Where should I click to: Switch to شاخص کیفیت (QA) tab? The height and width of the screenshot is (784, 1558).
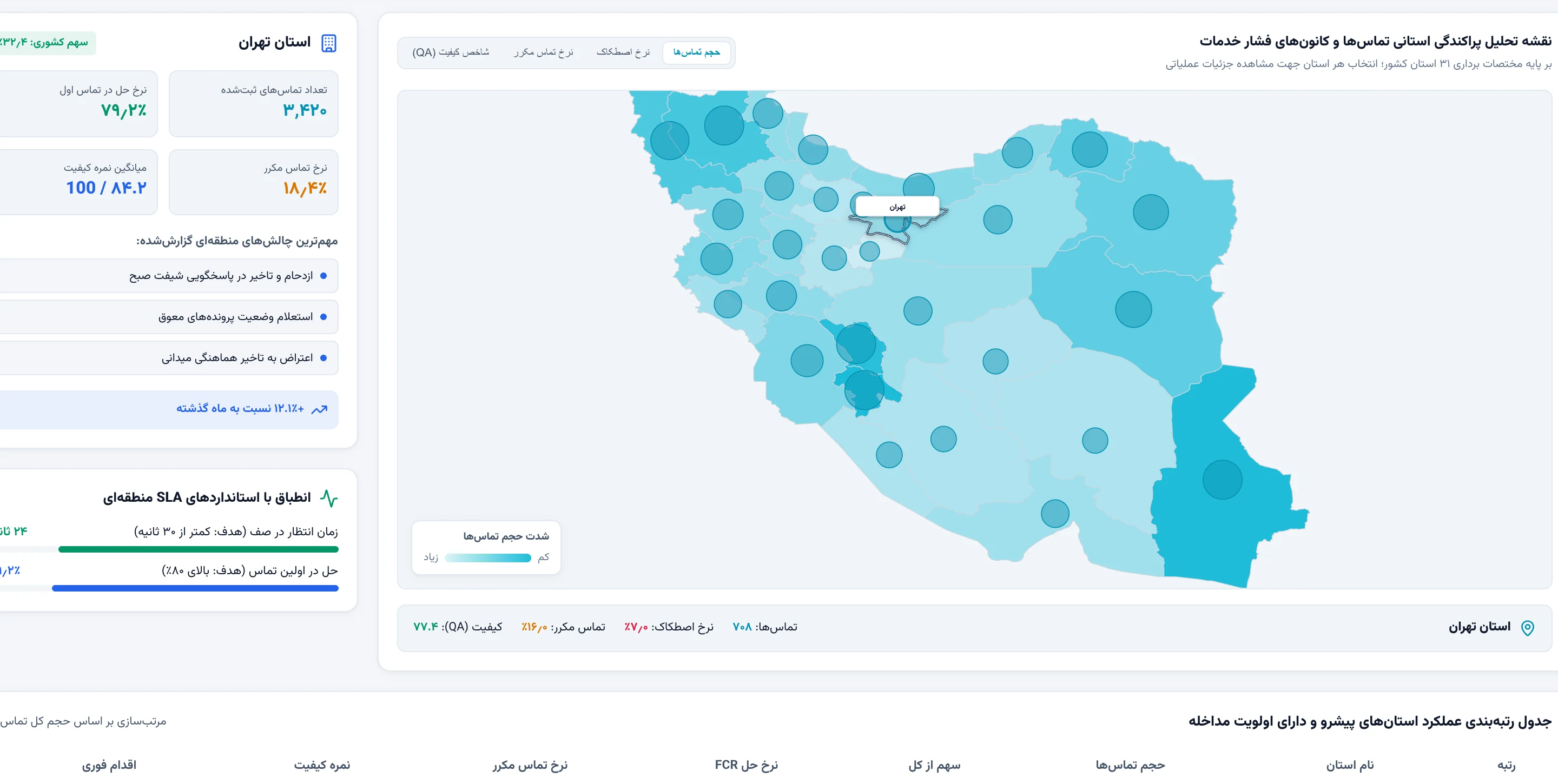click(x=451, y=52)
